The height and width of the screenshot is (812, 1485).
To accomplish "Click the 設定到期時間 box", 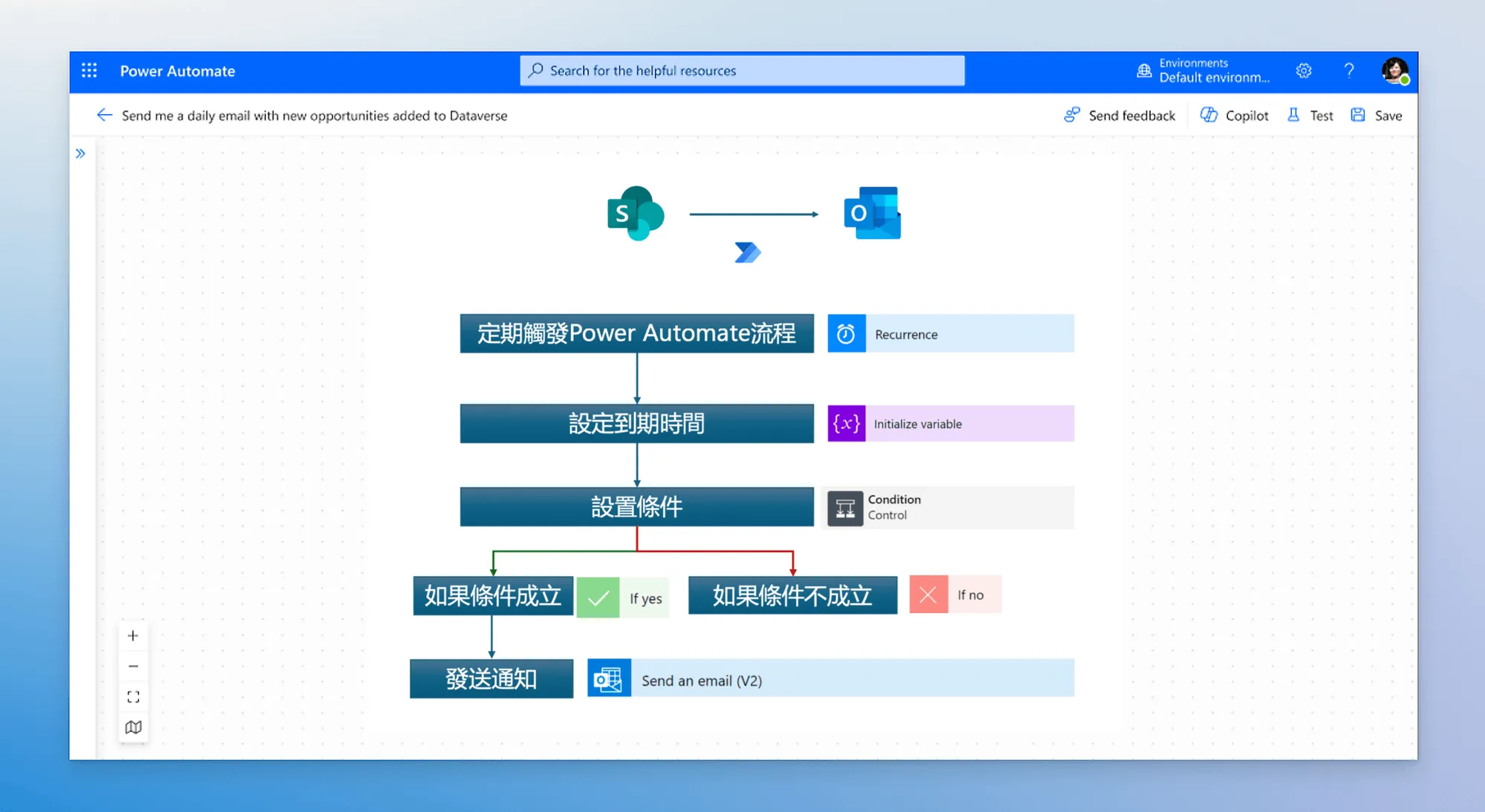I will (x=636, y=424).
